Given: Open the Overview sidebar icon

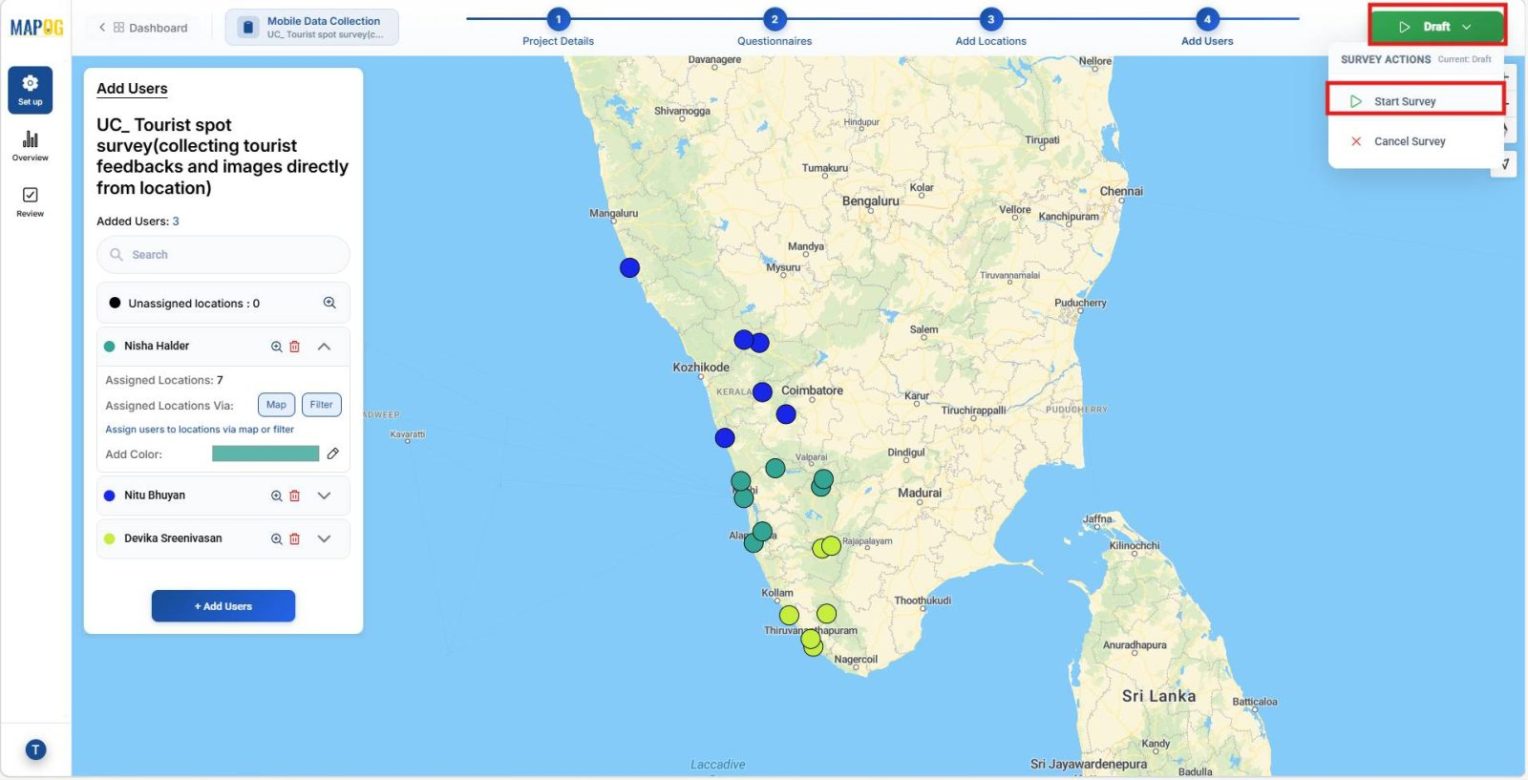Looking at the screenshot, I should tap(30, 145).
